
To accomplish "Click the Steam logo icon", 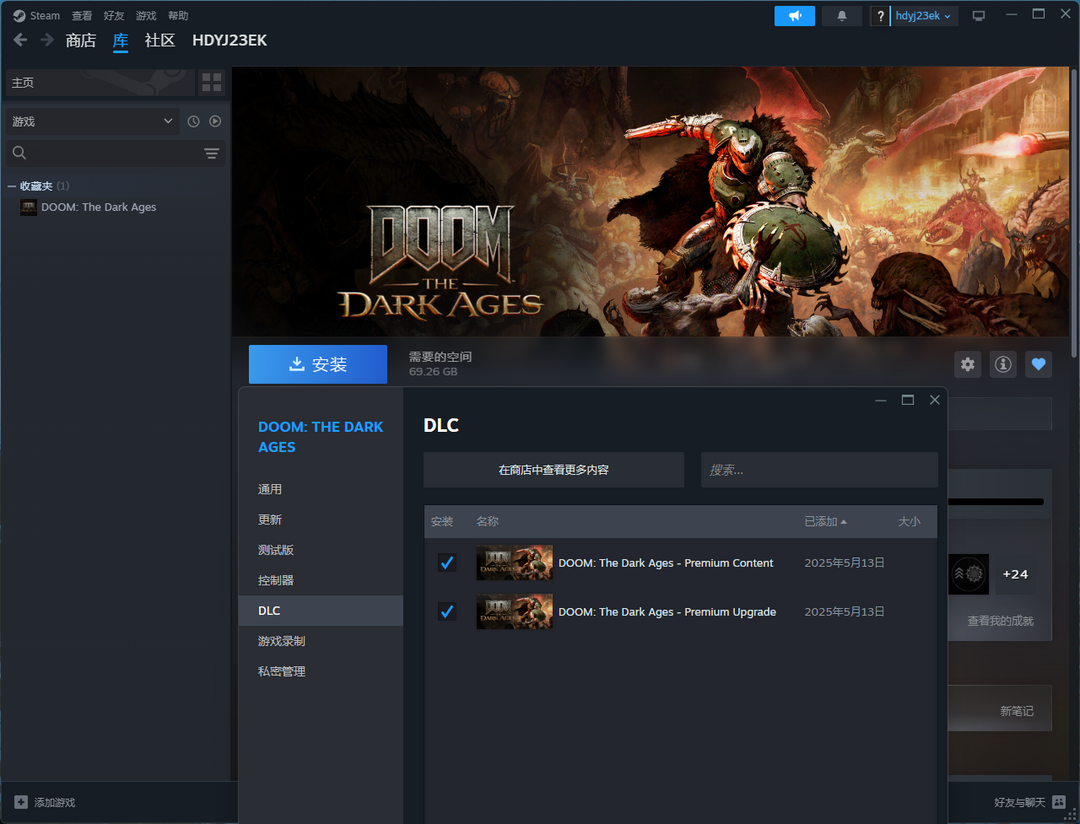I will [x=19, y=16].
